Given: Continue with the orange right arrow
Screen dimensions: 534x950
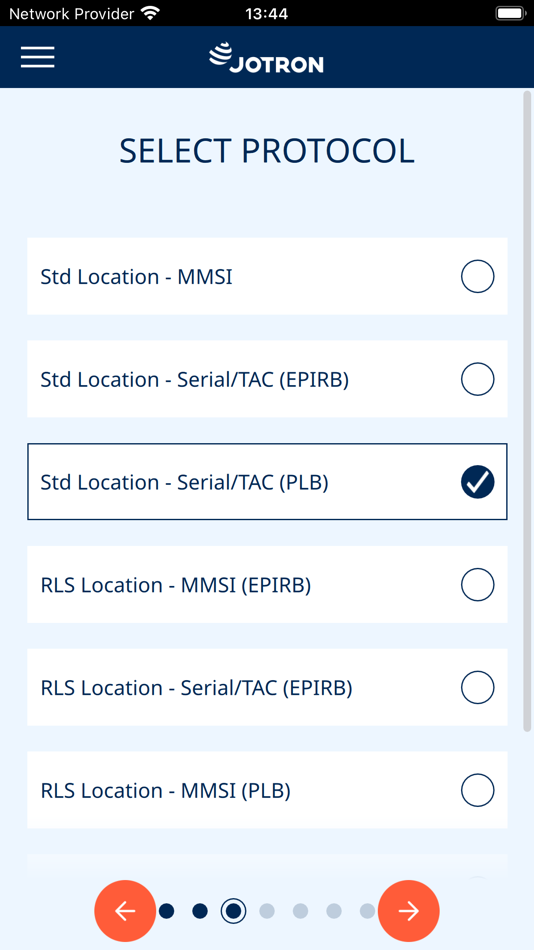Looking at the screenshot, I should pyautogui.click(x=409, y=911).
